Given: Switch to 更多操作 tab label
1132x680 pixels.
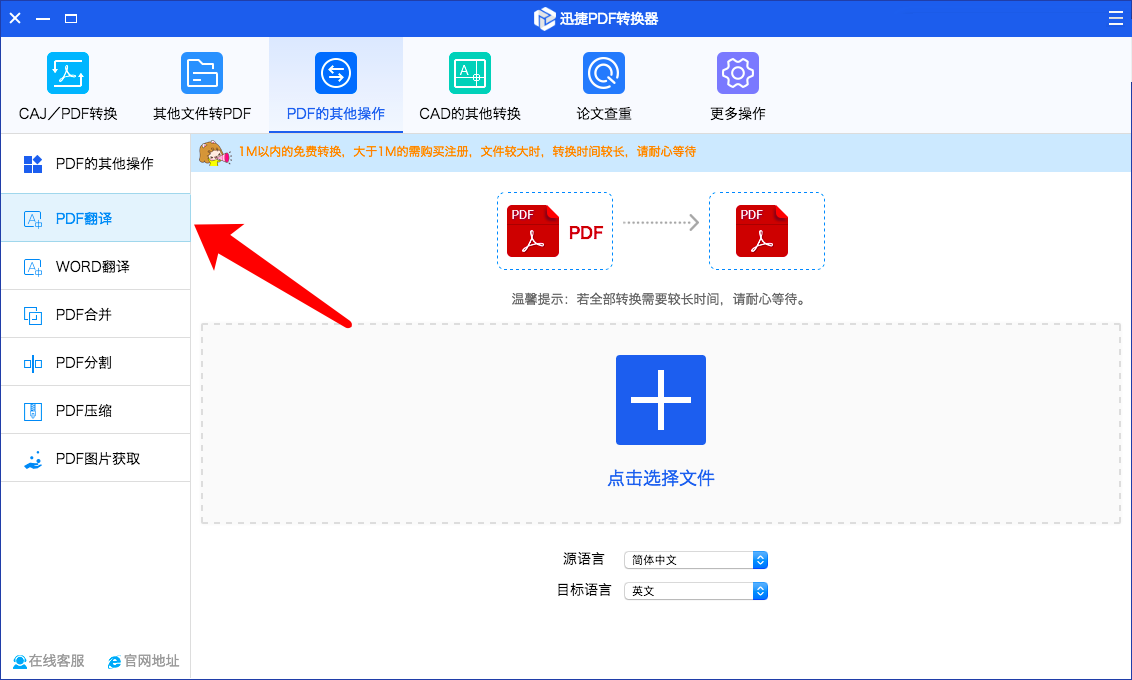Looking at the screenshot, I should [738, 113].
